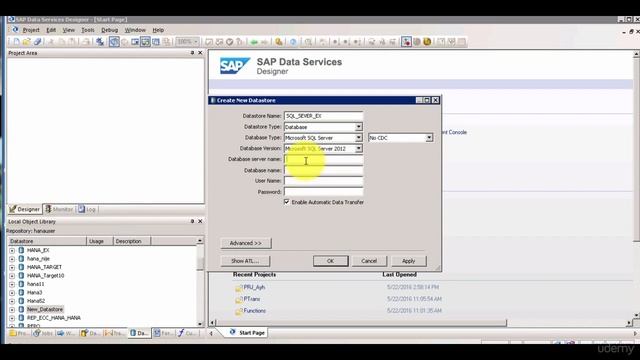Screen dimensions: 640x360
Task: Click the SAP logo on Start Page
Action: tap(235, 66)
